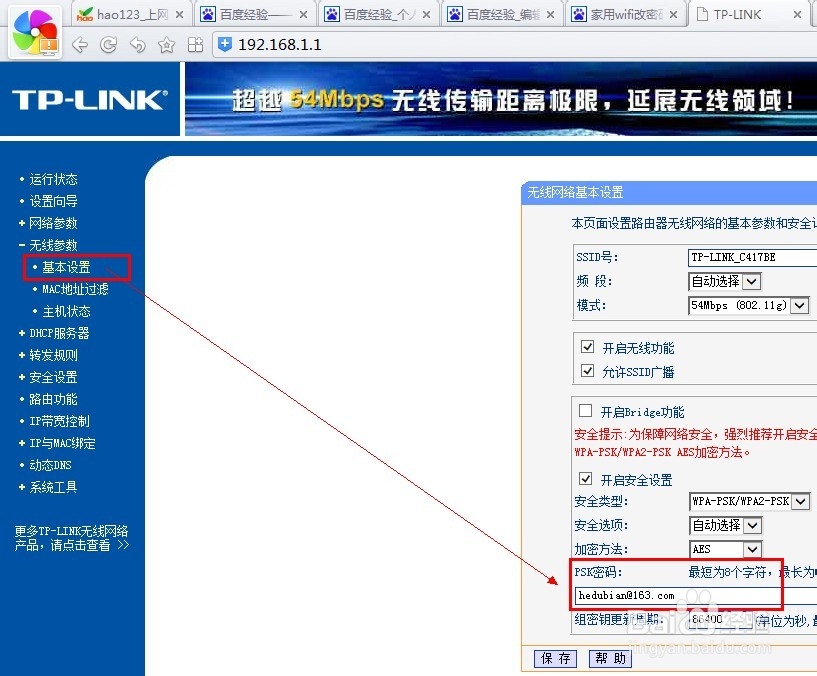Click the grid apps icon in toolbar

point(195,45)
